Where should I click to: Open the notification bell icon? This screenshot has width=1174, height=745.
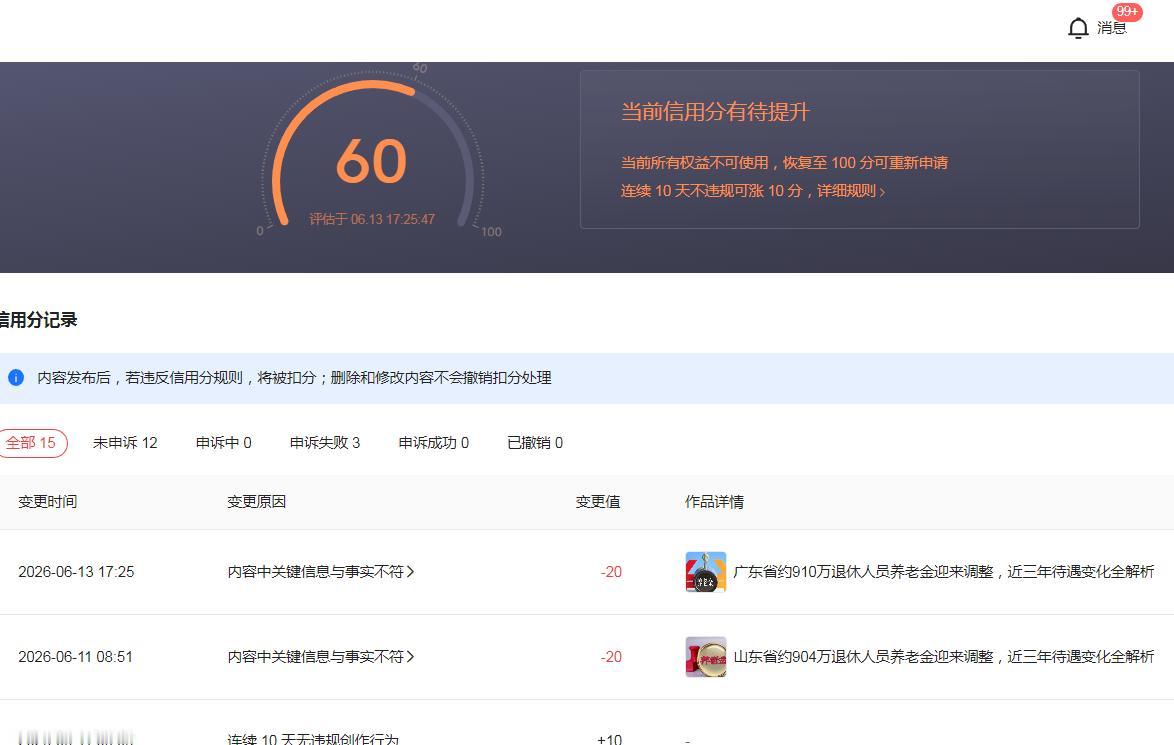1077,28
